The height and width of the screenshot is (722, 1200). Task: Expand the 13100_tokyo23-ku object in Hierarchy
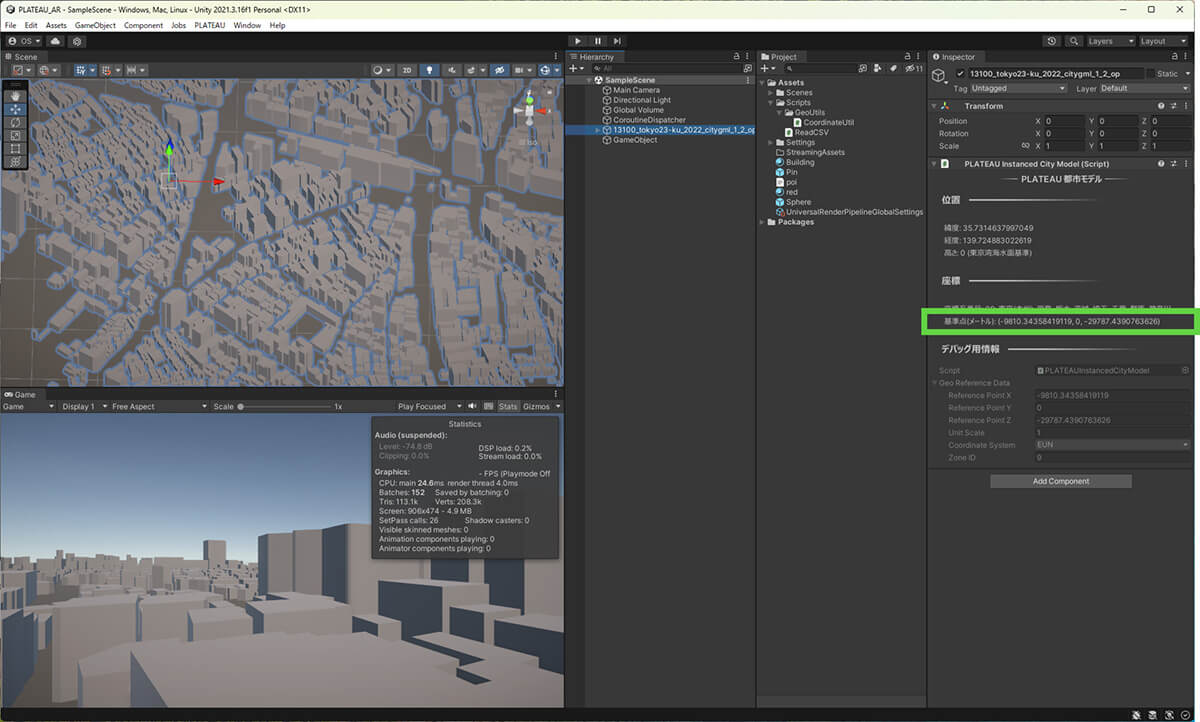(598, 130)
